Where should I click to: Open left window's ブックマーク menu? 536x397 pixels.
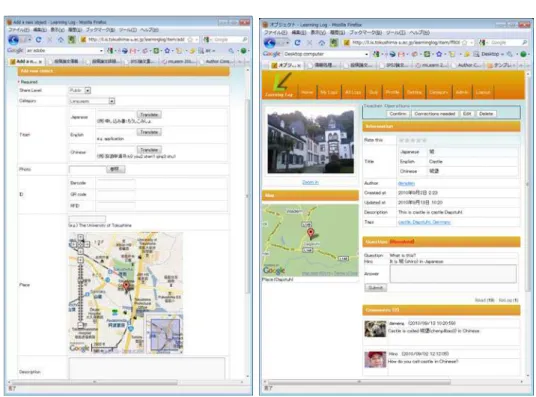tap(100, 30)
